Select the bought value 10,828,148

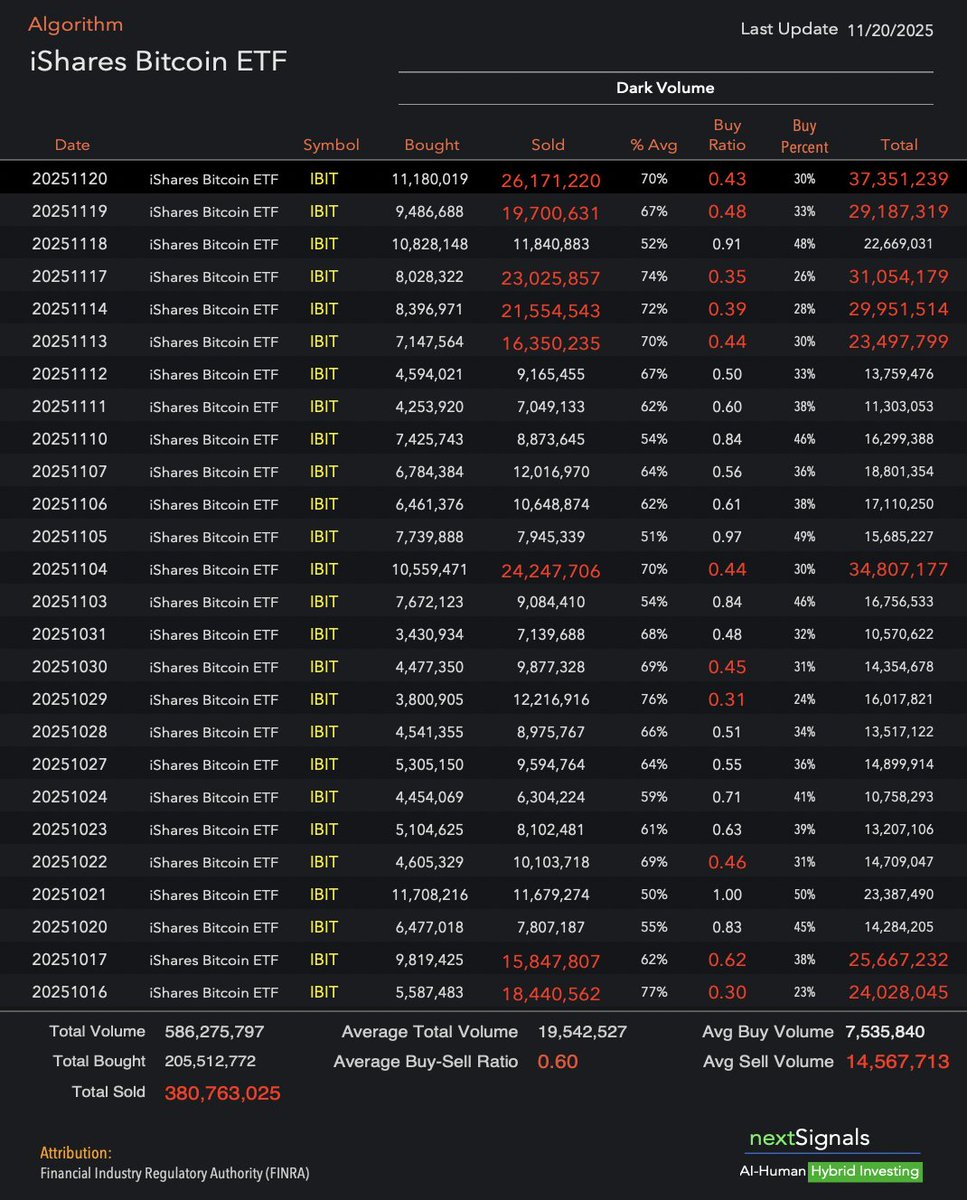430,244
